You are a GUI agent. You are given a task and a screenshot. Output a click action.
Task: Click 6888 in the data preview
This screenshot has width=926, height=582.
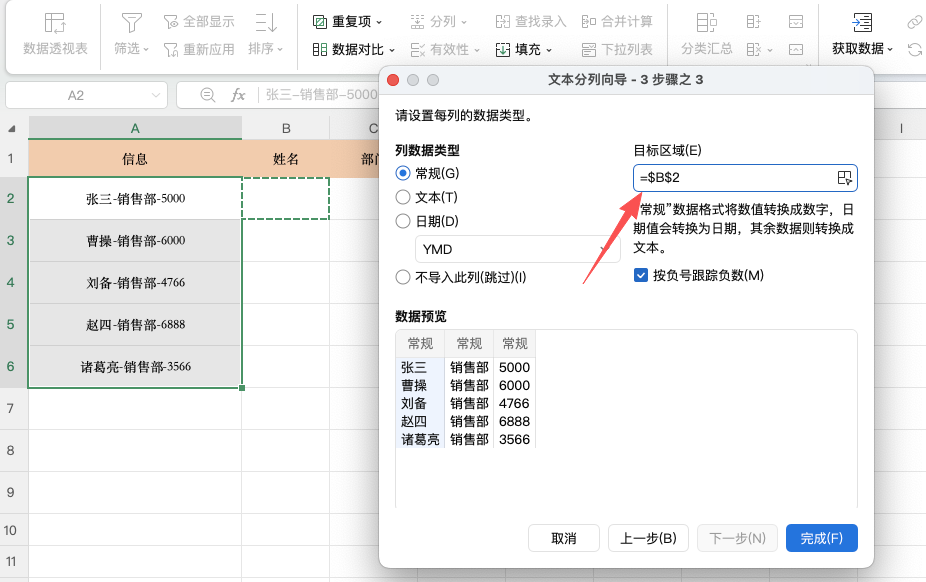pyautogui.click(x=514, y=421)
